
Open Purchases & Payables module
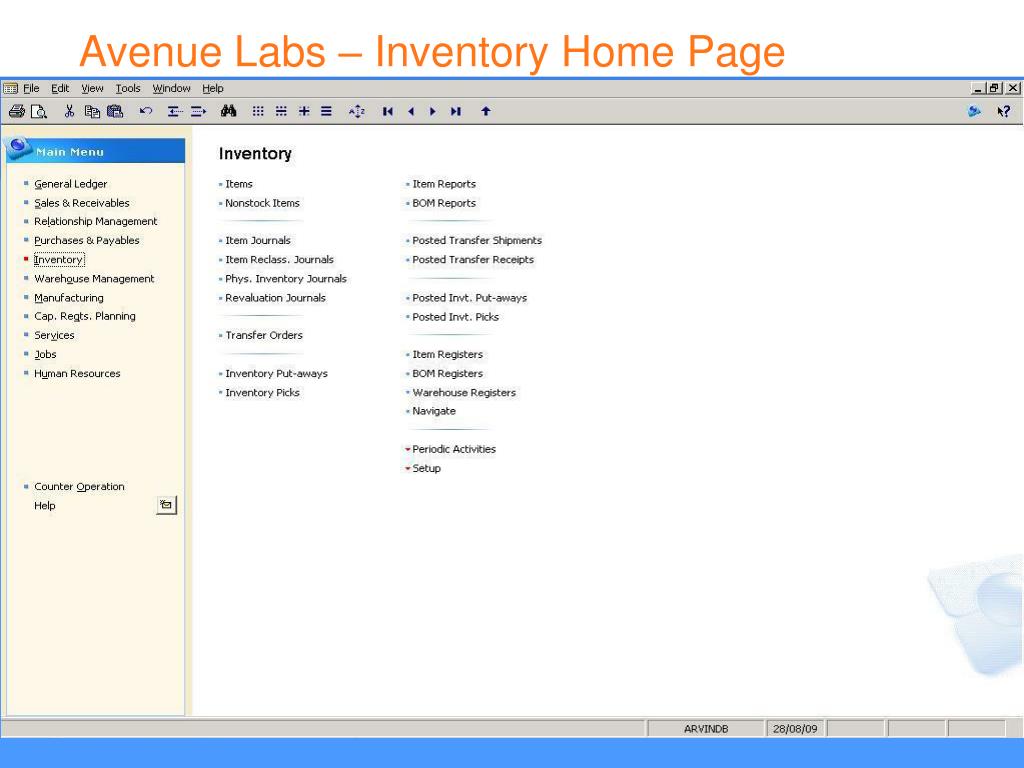coord(87,240)
